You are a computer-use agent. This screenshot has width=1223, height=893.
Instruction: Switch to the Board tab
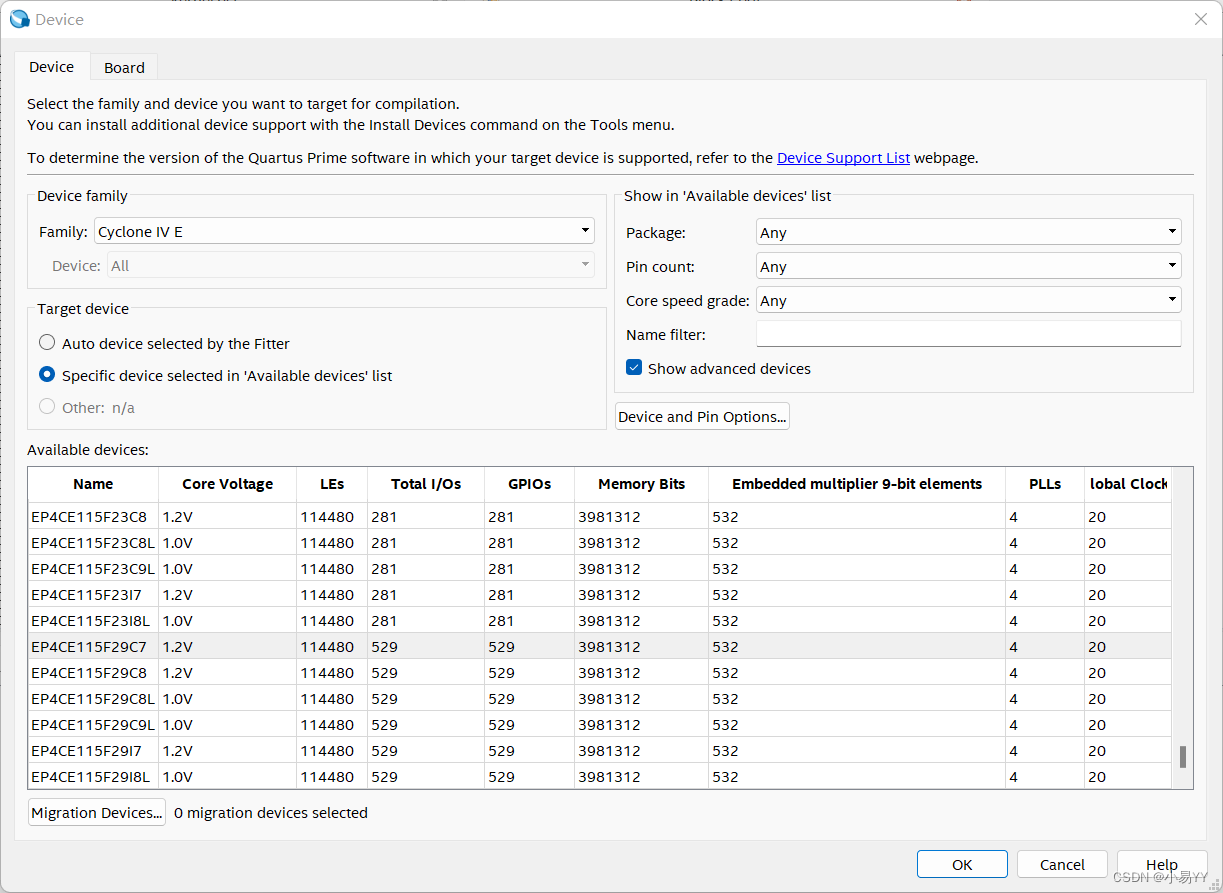tap(124, 67)
